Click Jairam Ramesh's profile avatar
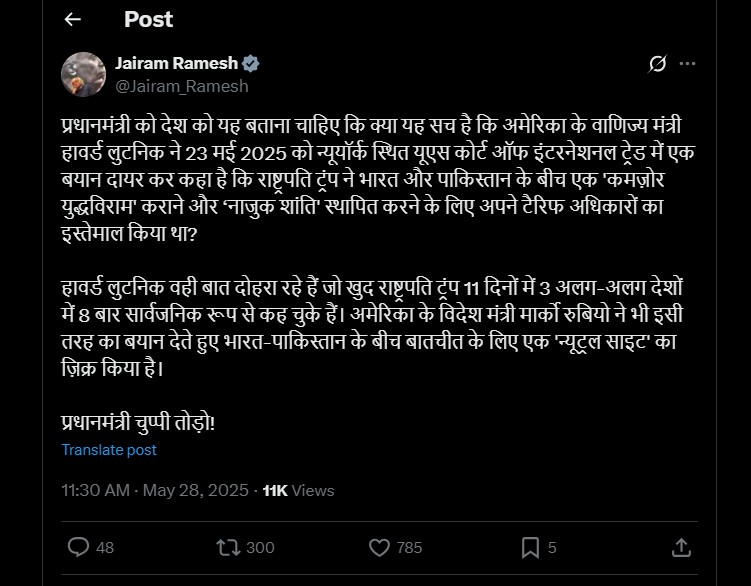This screenshot has width=751, height=586. (84, 75)
